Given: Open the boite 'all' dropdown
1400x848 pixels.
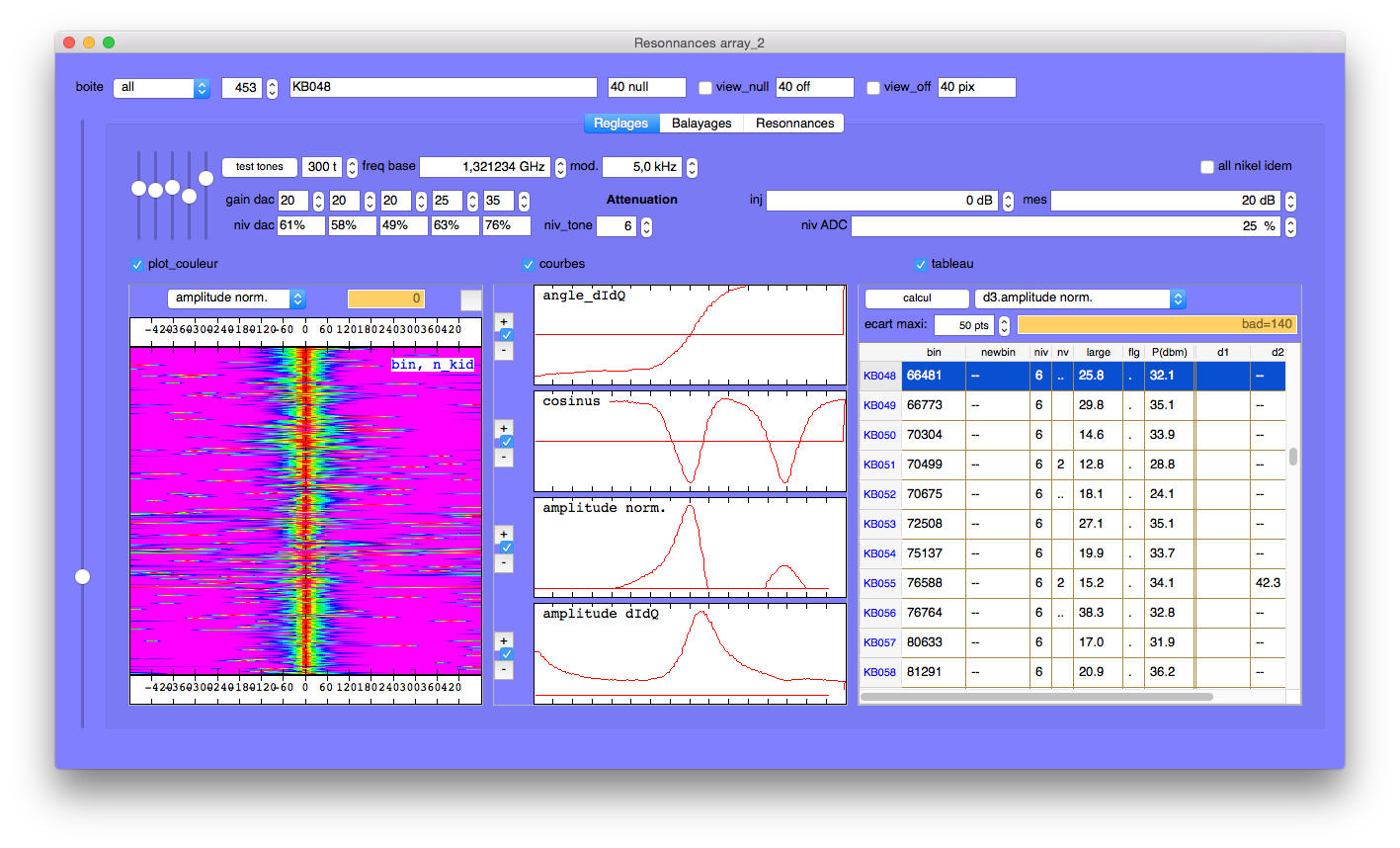Looking at the screenshot, I should tap(161, 88).
